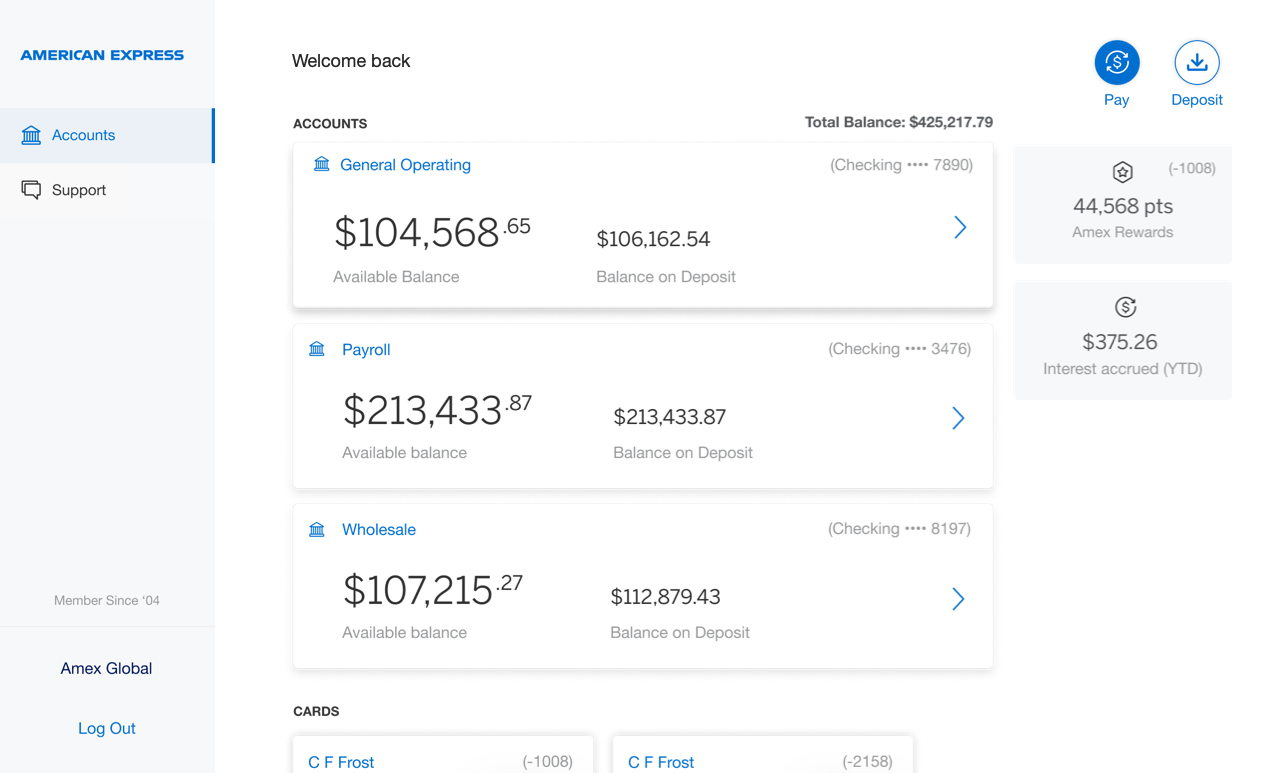Click the Pay circular icon
Image resolution: width=1280 pixels, height=773 pixels.
click(1117, 62)
